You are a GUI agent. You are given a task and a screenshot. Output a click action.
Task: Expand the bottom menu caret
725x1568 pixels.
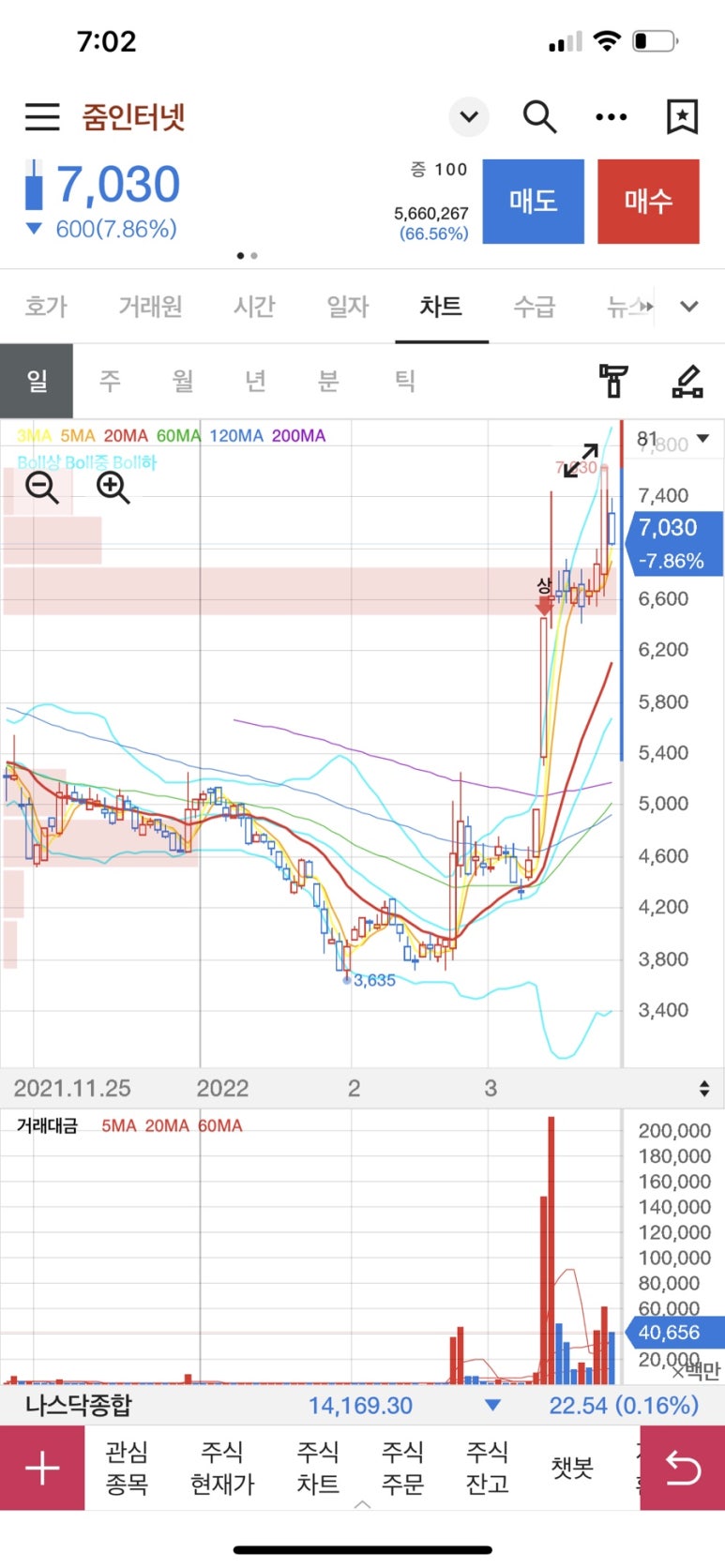pos(363,1504)
